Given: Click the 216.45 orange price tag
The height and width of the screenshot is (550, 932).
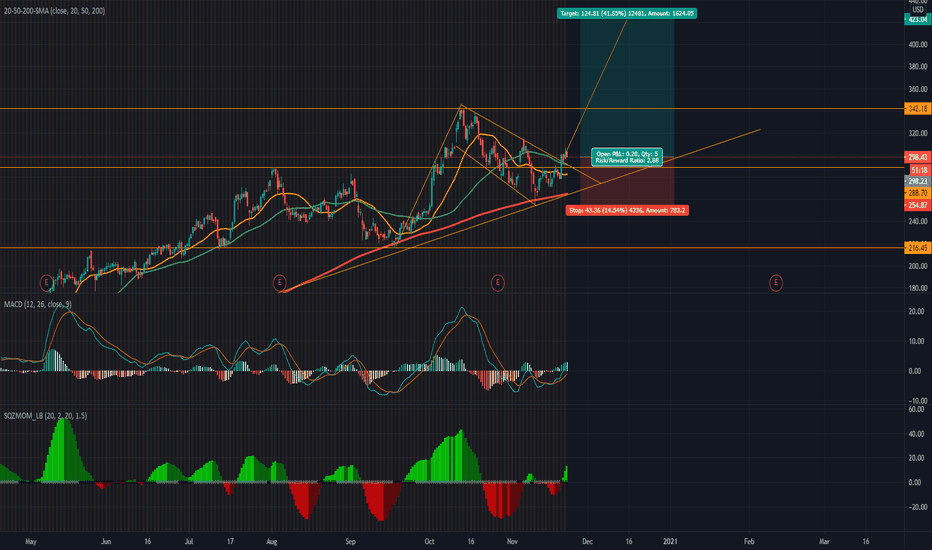Looking at the screenshot, I should [917, 248].
